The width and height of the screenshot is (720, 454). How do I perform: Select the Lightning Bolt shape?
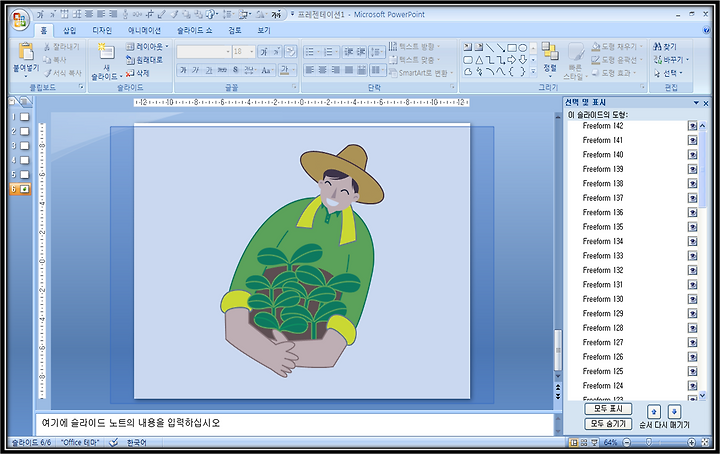pyautogui.click(x=479, y=72)
